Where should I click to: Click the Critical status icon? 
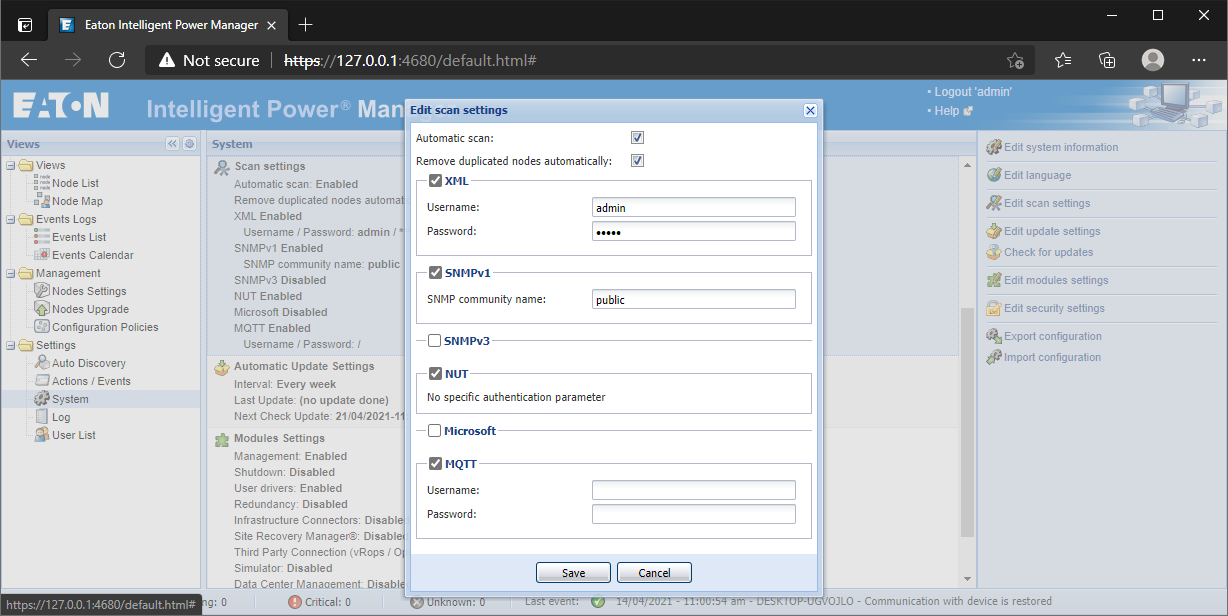coord(295,602)
